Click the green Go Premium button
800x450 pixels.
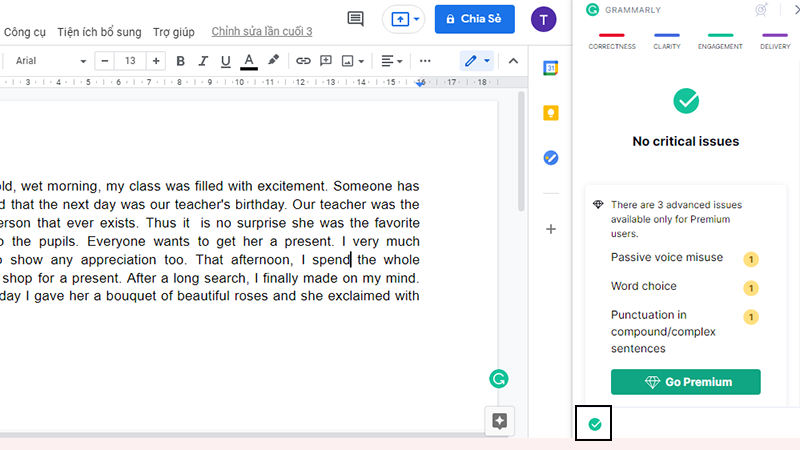(x=686, y=382)
